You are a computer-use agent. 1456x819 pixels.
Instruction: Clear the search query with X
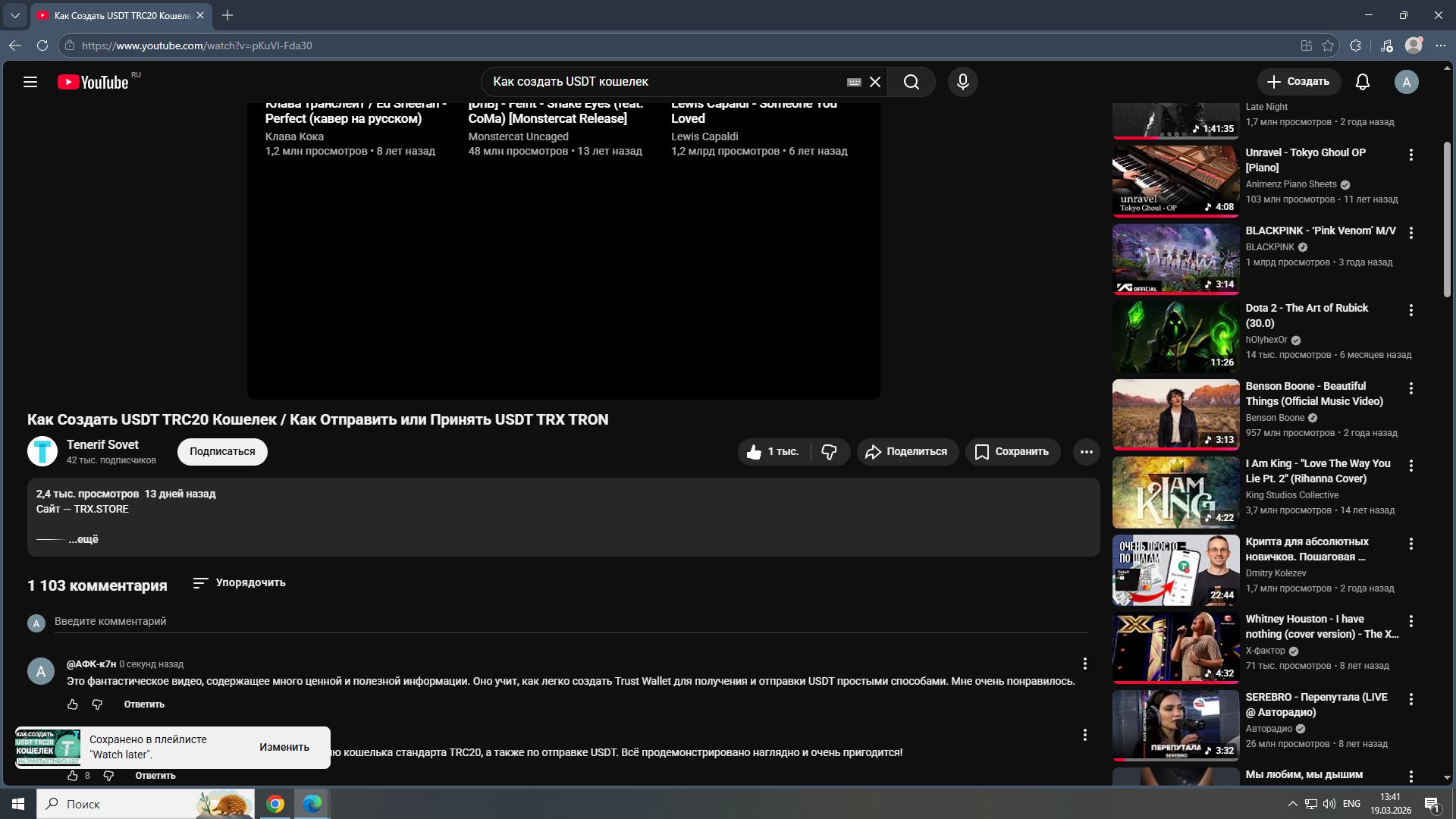coord(875,82)
